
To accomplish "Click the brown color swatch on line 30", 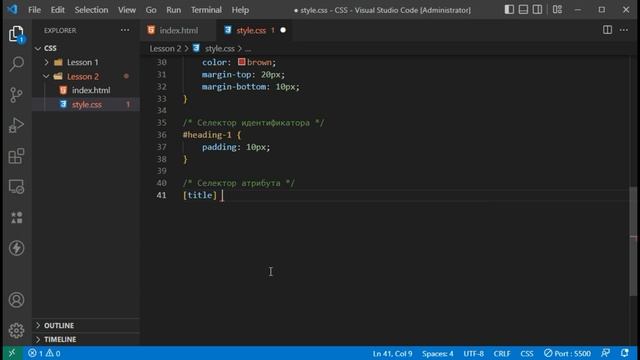I will (241, 62).
